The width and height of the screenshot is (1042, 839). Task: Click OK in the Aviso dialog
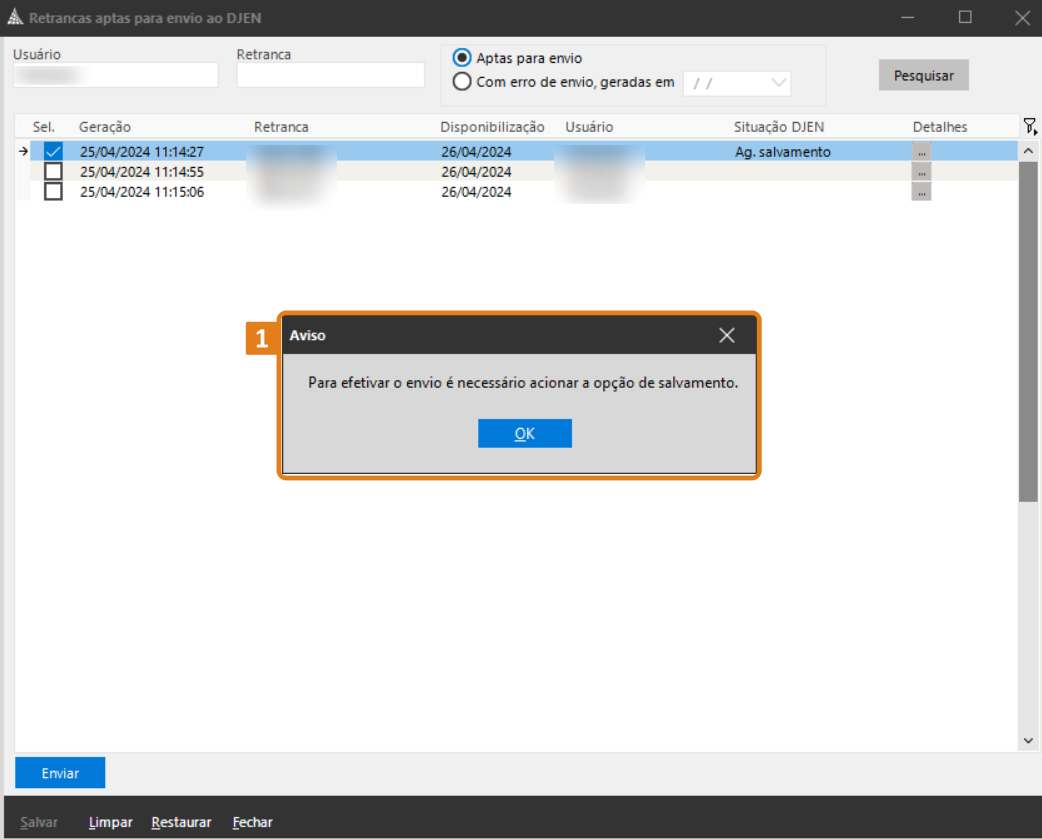tap(524, 433)
